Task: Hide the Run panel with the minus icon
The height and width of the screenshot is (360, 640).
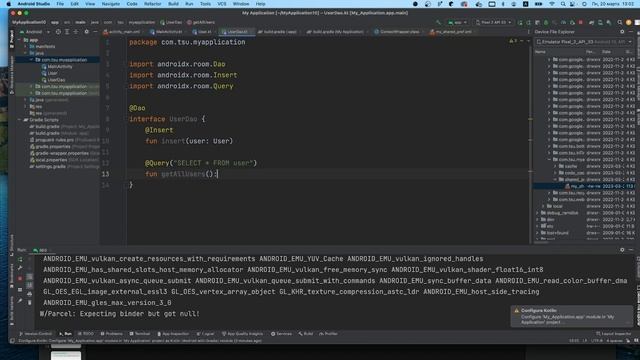Action: coord(631,250)
